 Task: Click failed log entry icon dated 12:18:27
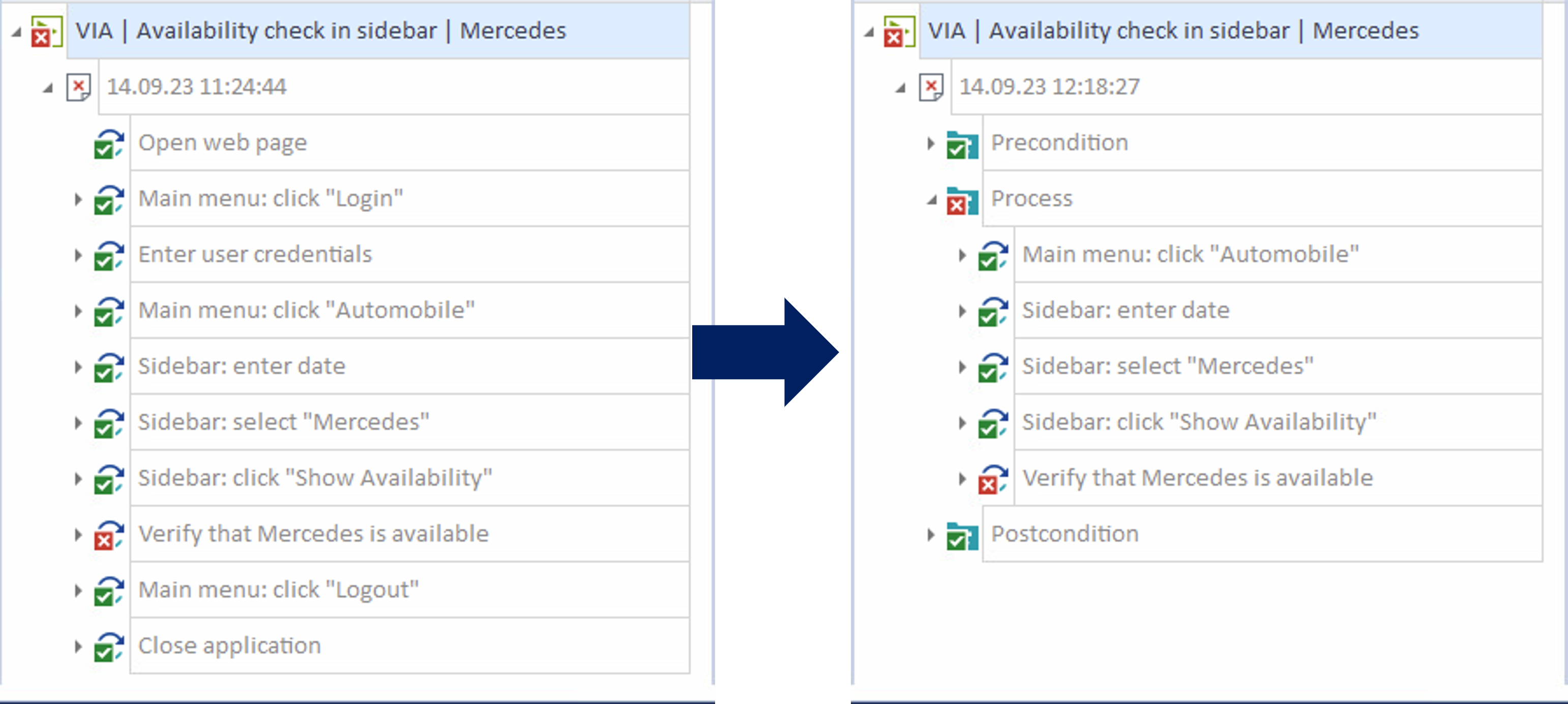(931, 87)
